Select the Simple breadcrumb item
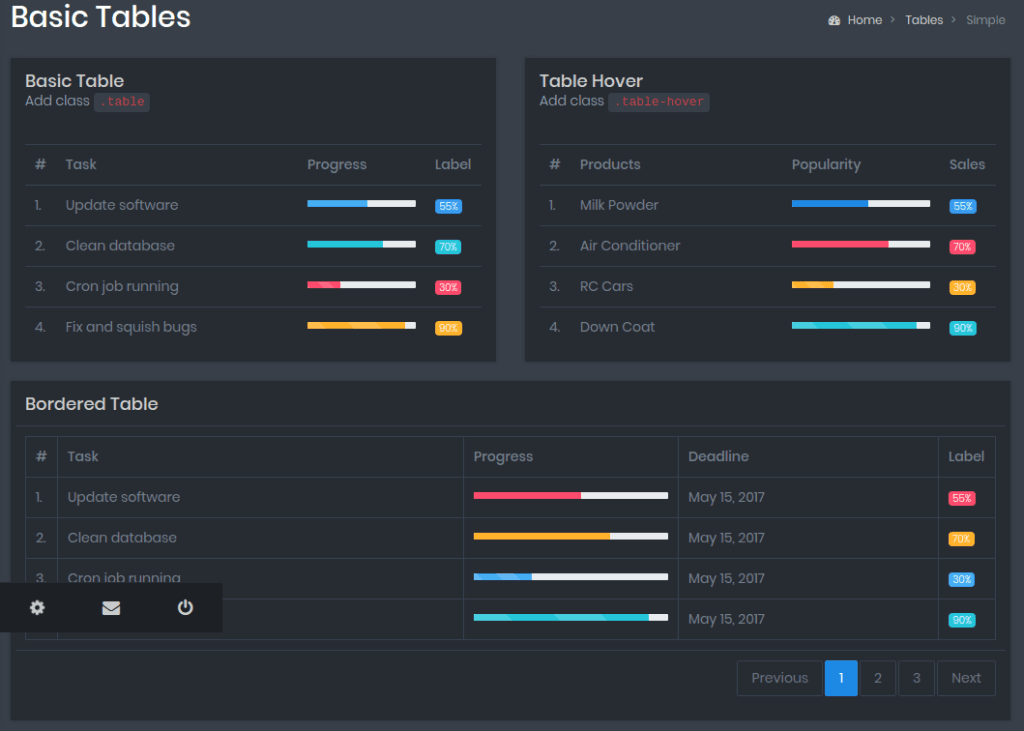The image size is (1024, 731). tap(986, 19)
